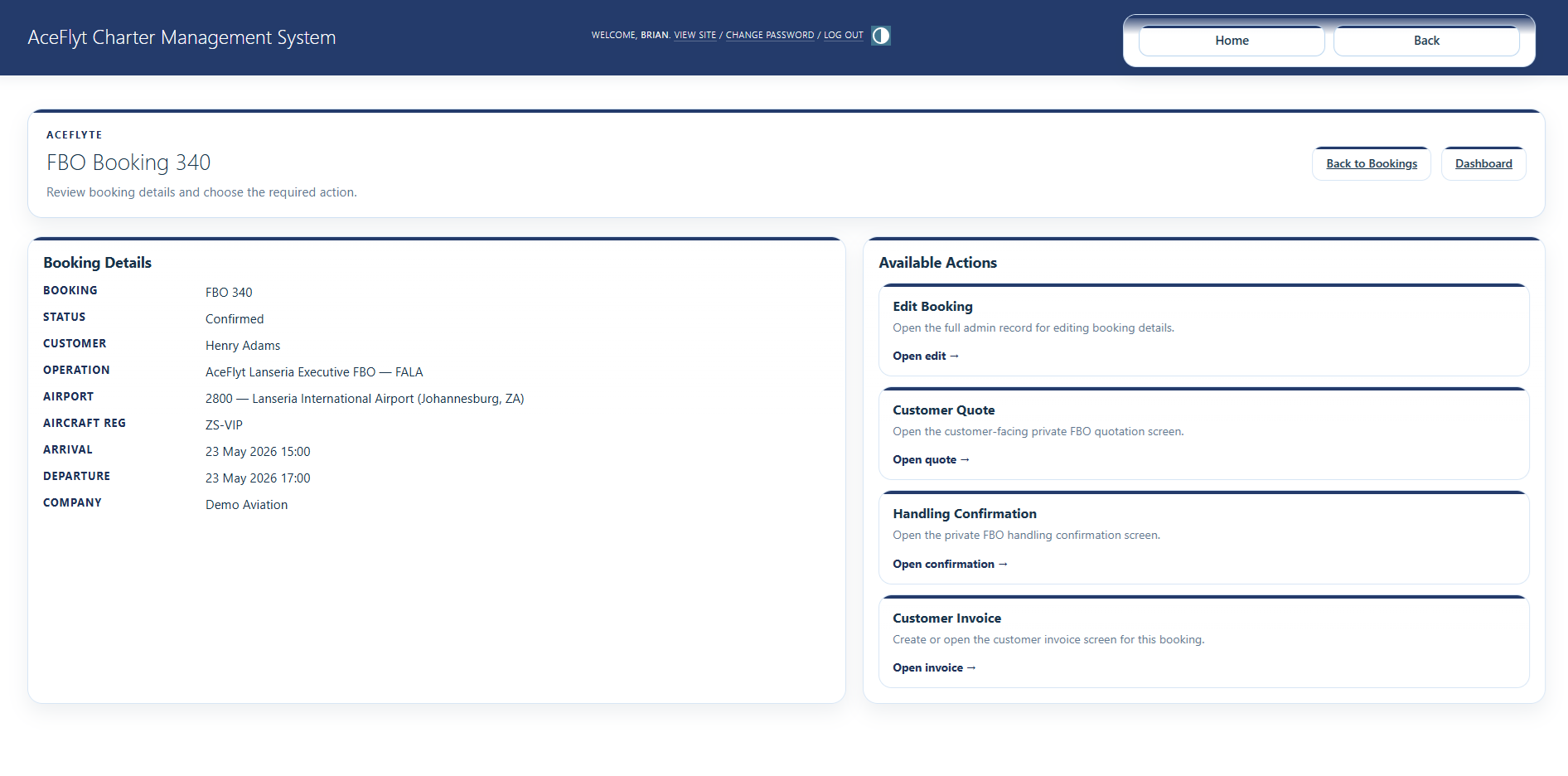Click departure time 23 May 2026 17:00
Image resolution: width=1568 pixels, height=776 pixels.
click(x=258, y=478)
